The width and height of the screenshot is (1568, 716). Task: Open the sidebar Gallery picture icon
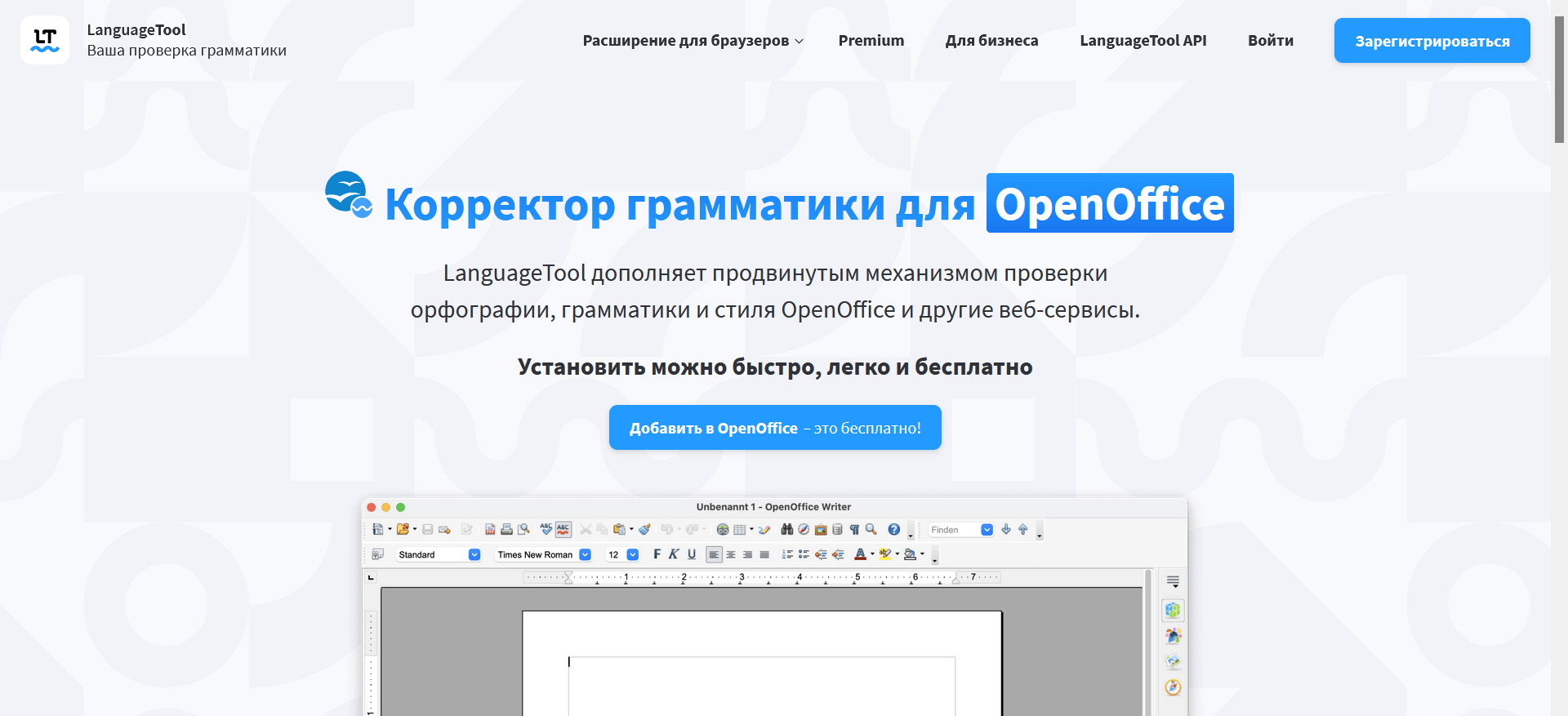click(1173, 661)
